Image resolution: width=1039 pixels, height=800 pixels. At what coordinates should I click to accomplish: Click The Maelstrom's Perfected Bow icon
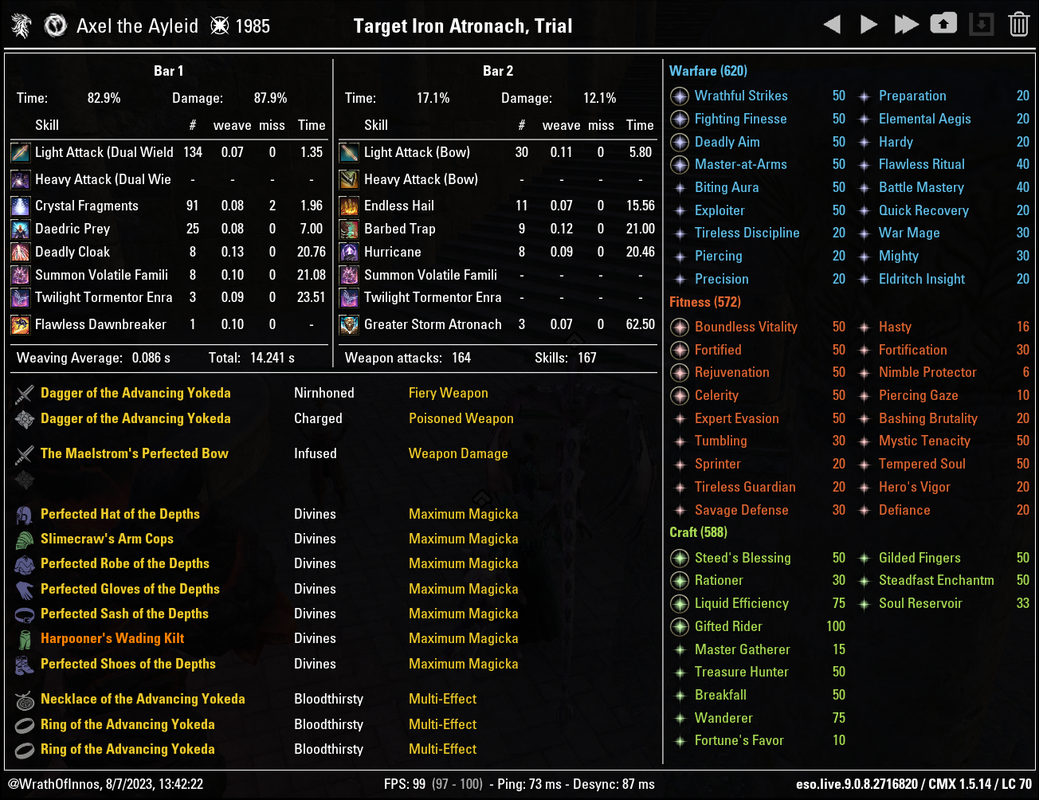tap(25, 455)
